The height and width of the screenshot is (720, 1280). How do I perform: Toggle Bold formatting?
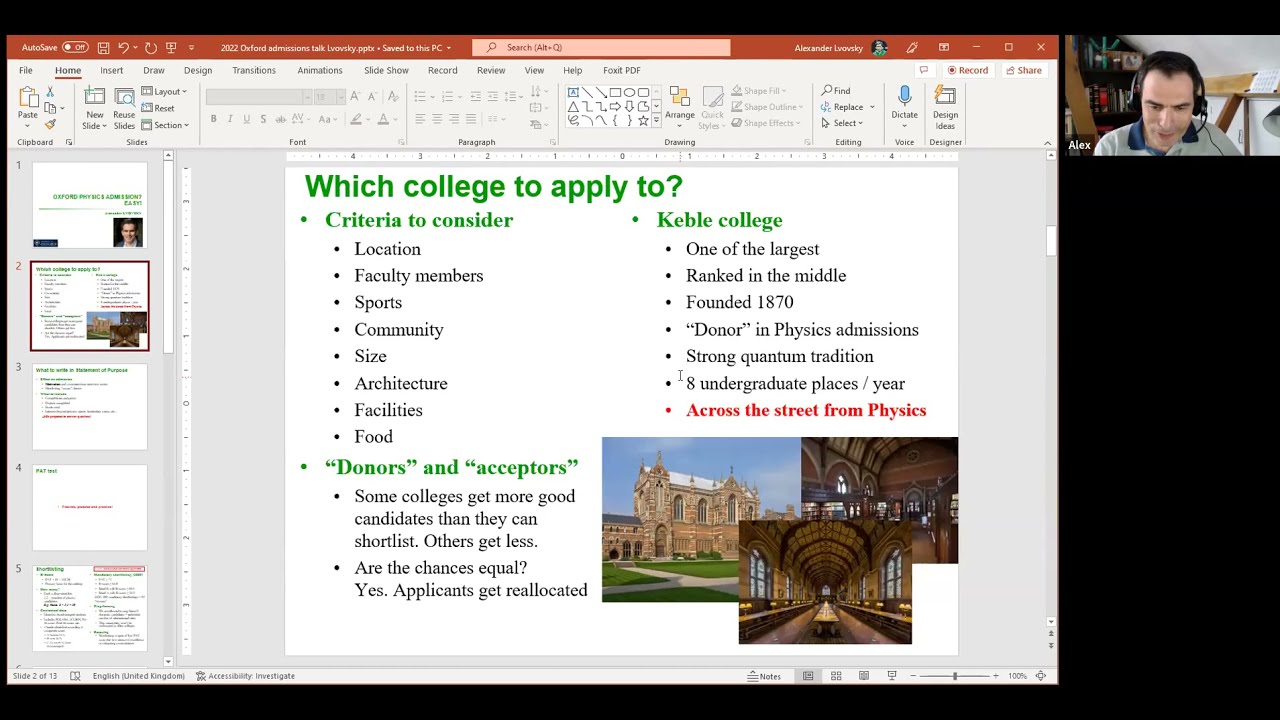tap(213, 119)
